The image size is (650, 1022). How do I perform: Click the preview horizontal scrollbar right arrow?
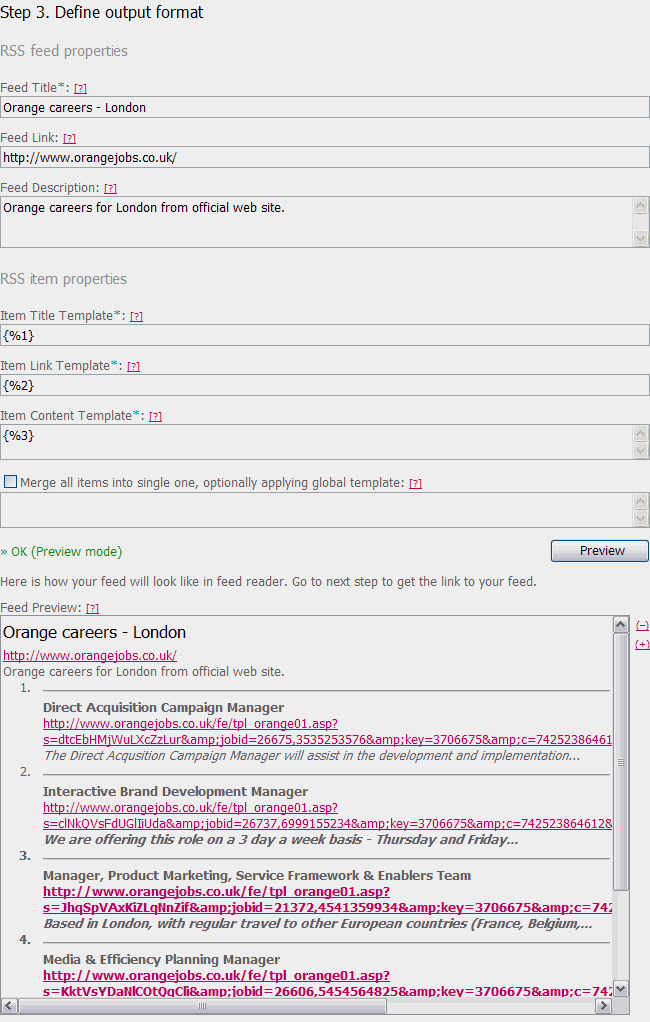[604, 1005]
